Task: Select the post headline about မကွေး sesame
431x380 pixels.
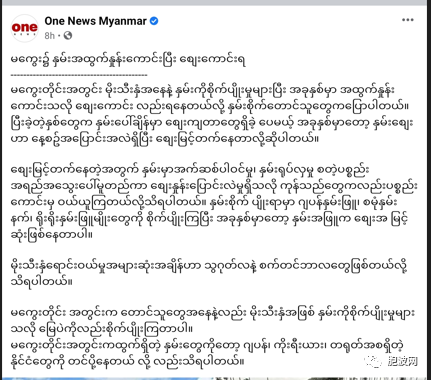Action: pyautogui.click(x=128, y=60)
